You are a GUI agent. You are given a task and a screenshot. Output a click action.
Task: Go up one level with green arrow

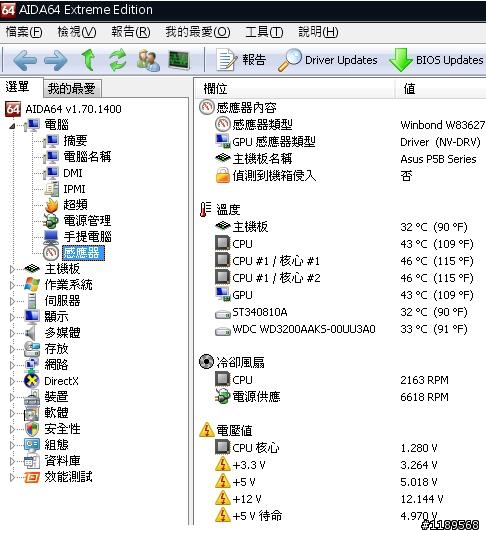point(88,60)
